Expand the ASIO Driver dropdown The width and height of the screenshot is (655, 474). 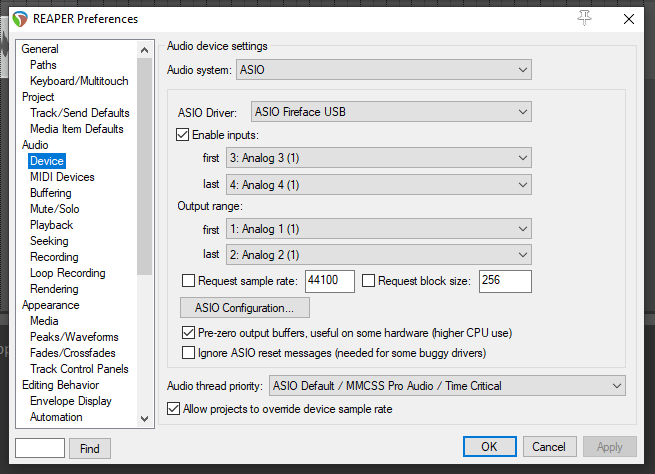click(391, 111)
